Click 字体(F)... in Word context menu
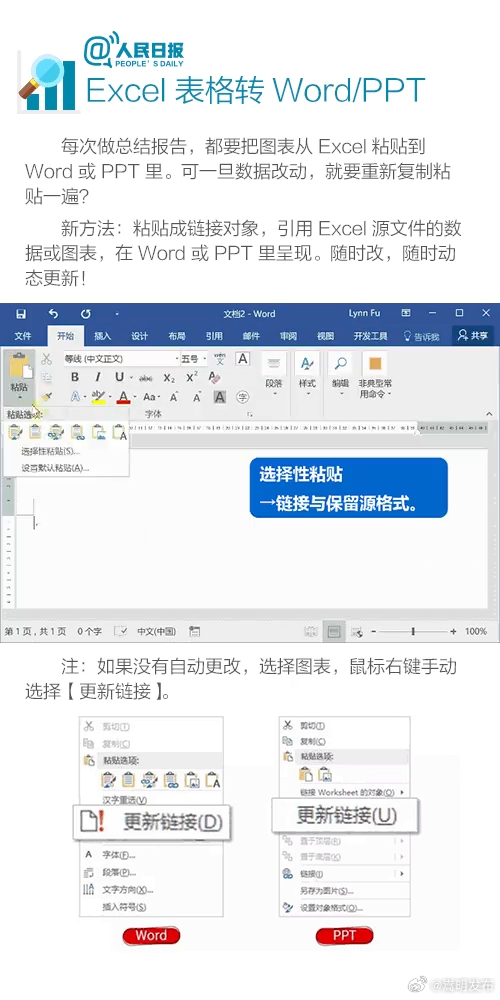Image resolution: width=500 pixels, height=1000 pixels. pyautogui.click(x=119, y=855)
